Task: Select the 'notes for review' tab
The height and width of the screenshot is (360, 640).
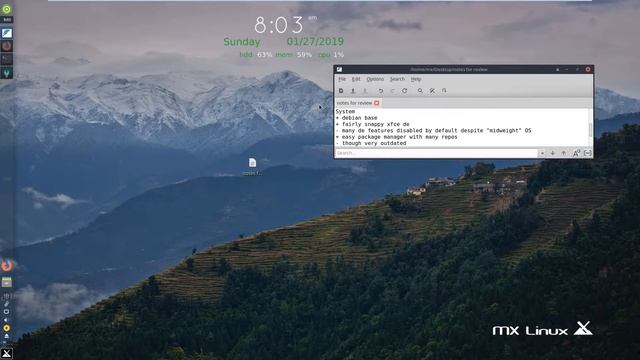Action: [x=354, y=103]
